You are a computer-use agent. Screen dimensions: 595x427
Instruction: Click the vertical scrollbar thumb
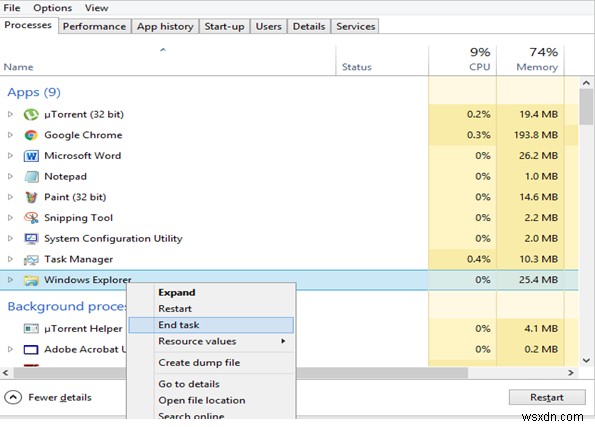[x=586, y=107]
